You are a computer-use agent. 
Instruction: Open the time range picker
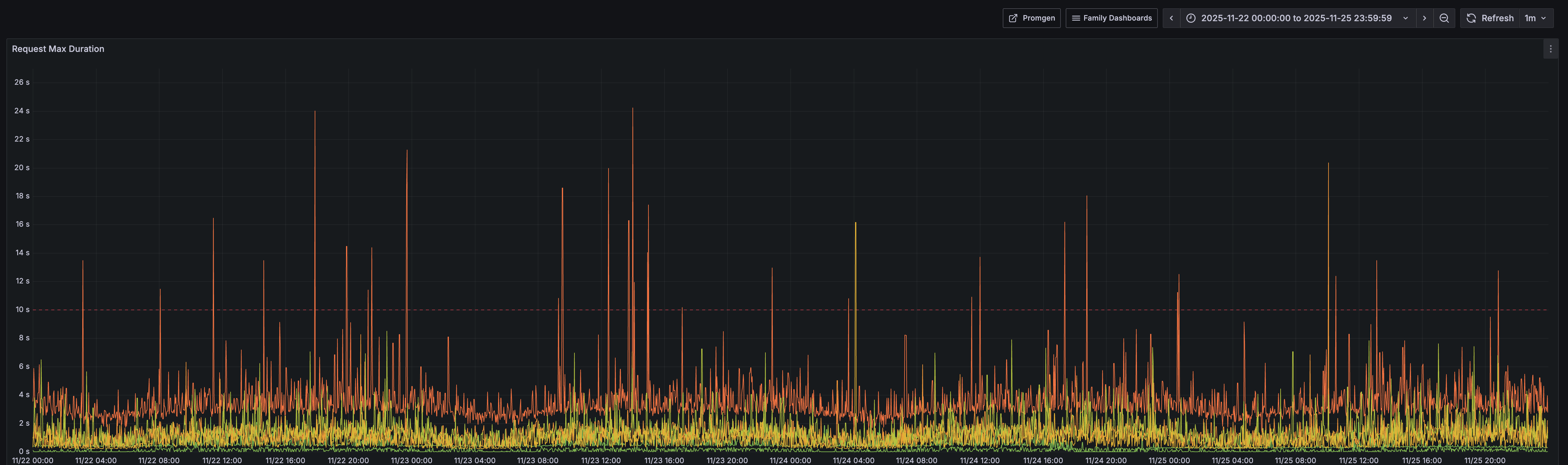click(x=1297, y=18)
